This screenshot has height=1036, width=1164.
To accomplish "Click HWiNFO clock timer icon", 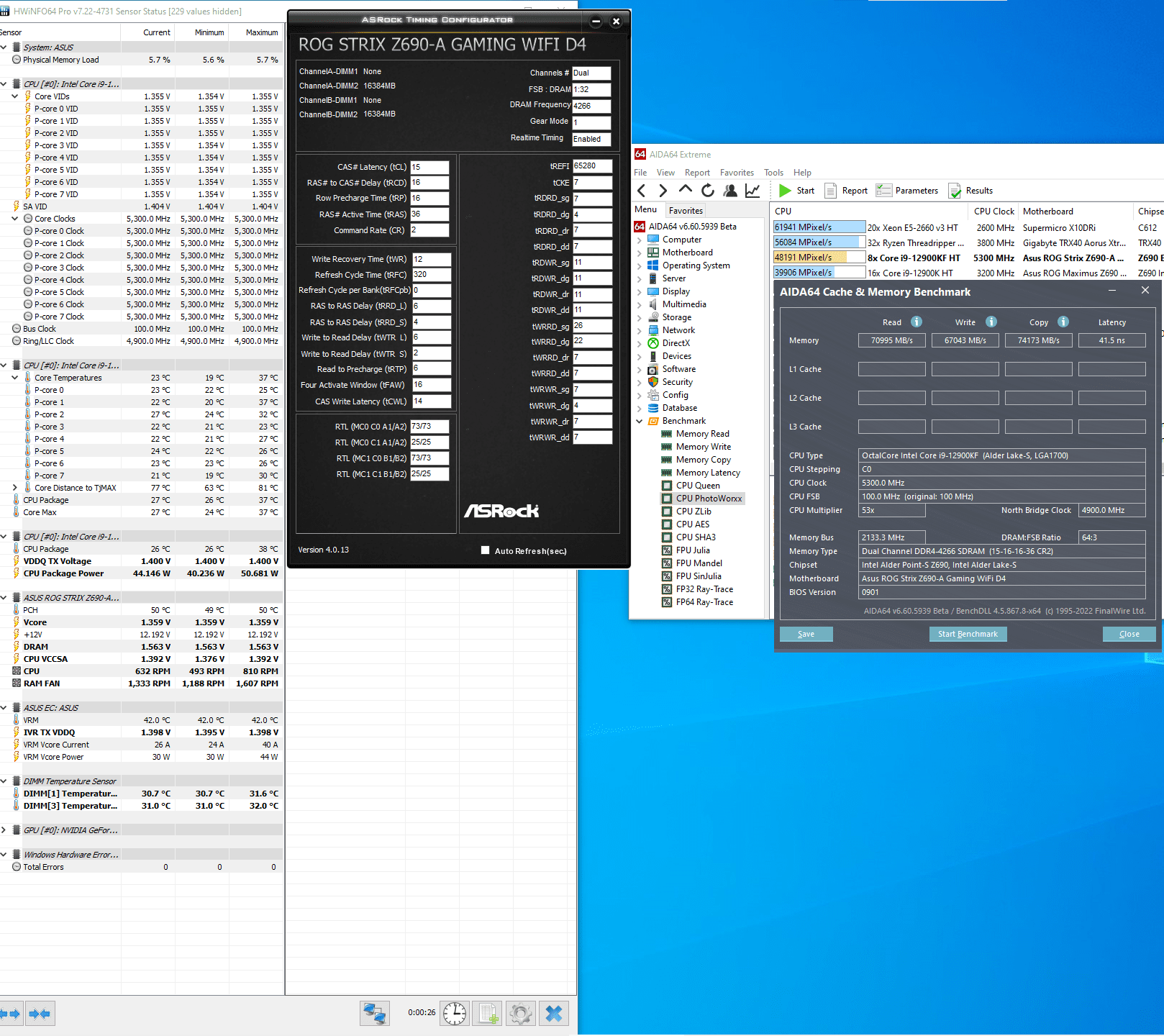I will coord(455,1014).
